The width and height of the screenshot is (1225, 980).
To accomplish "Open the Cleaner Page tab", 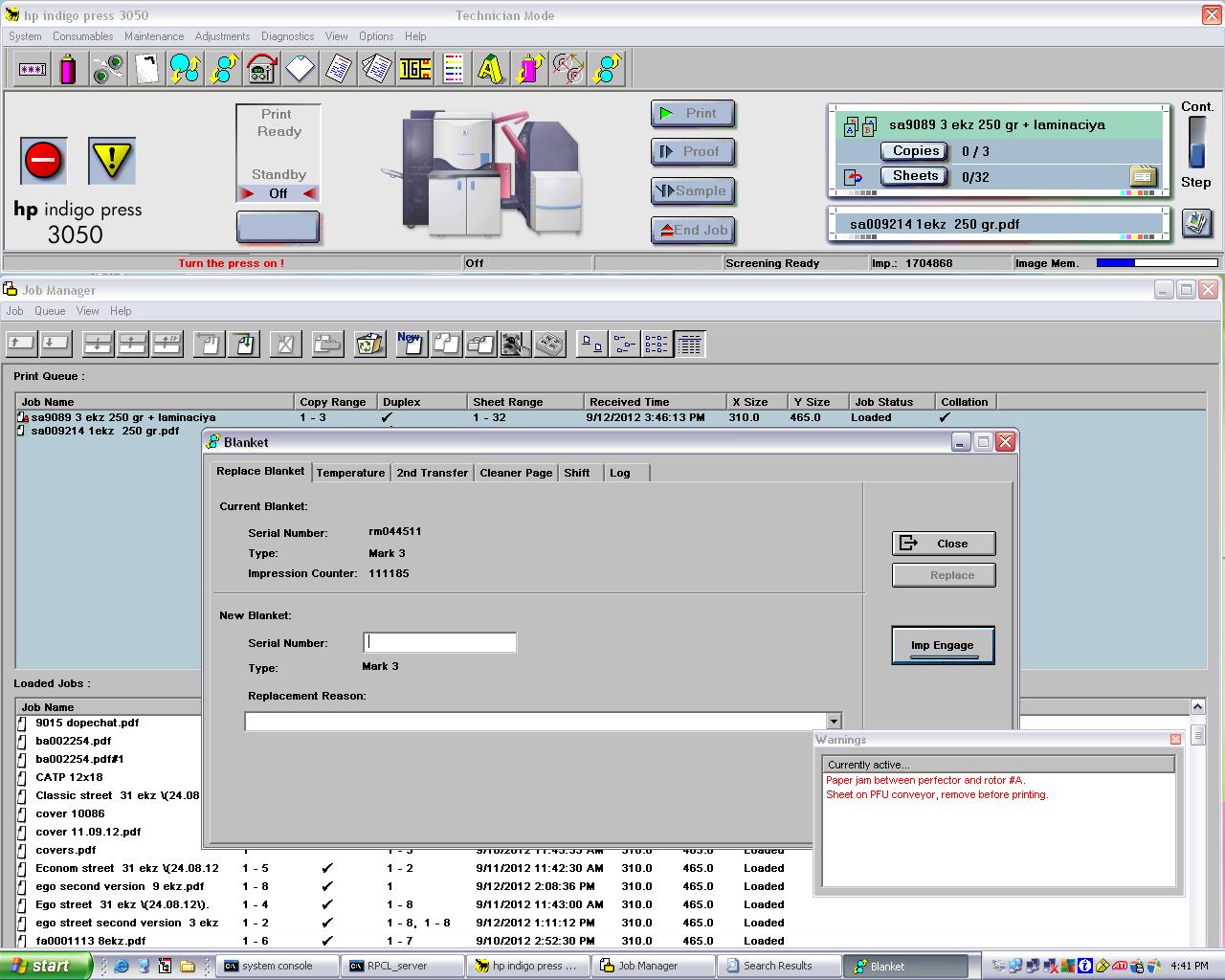I will [x=516, y=473].
